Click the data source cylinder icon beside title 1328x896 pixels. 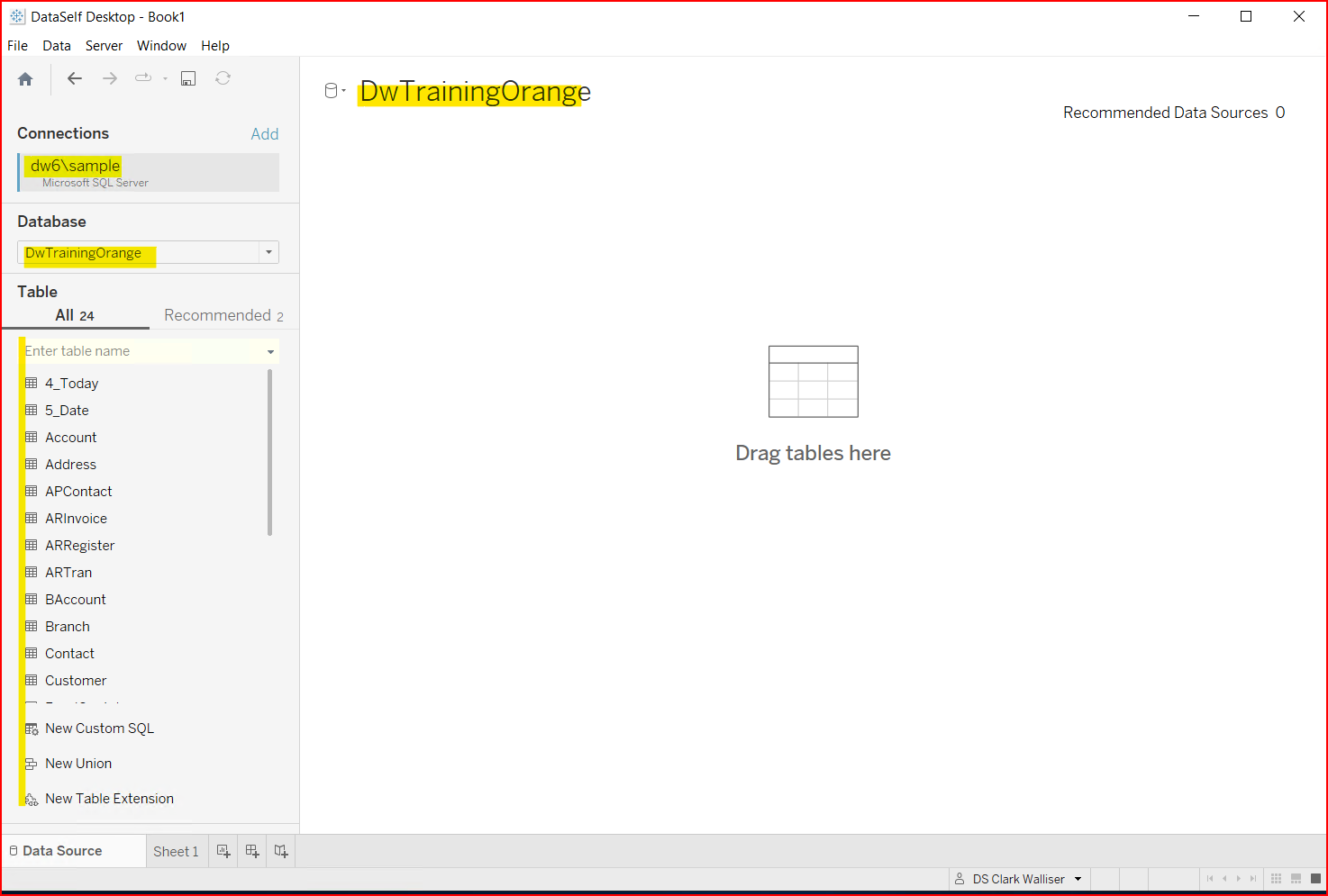(332, 91)
